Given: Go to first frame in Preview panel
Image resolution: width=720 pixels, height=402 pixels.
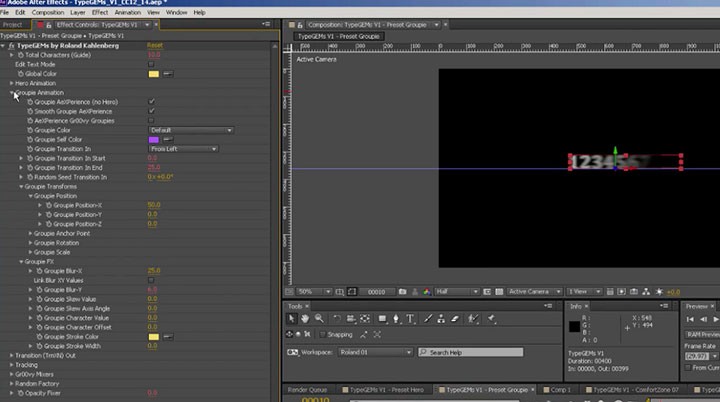Looking at the screenshot, I should (690, 319).
